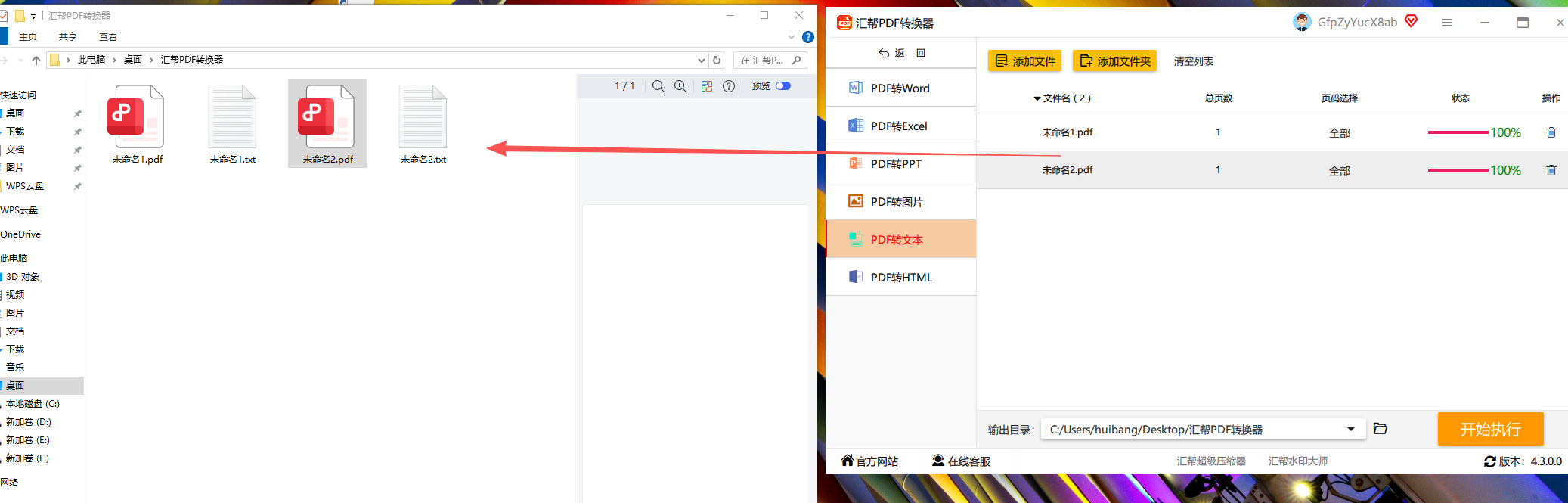Click 全部 page selection for 未命名2.pdf

tap(1340, 171)
